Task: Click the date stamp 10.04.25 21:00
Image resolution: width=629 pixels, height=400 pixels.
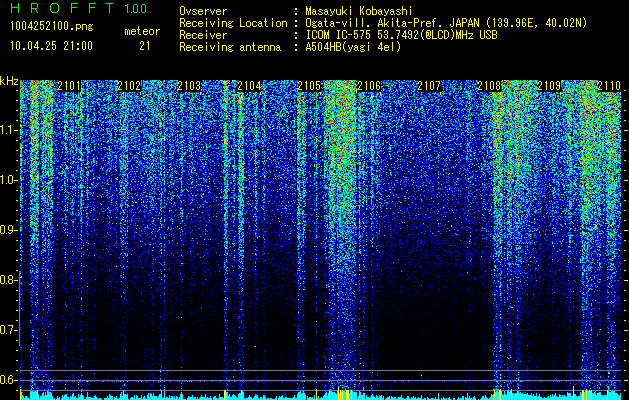Action: point(51,46)
